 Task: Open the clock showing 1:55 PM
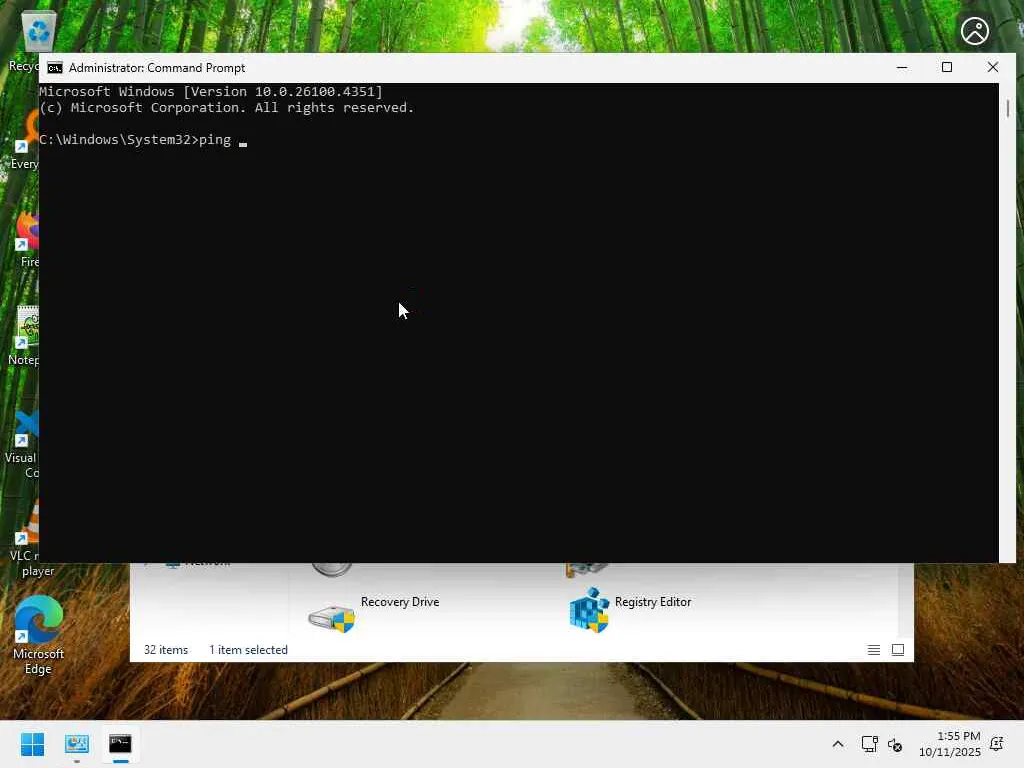950,744
